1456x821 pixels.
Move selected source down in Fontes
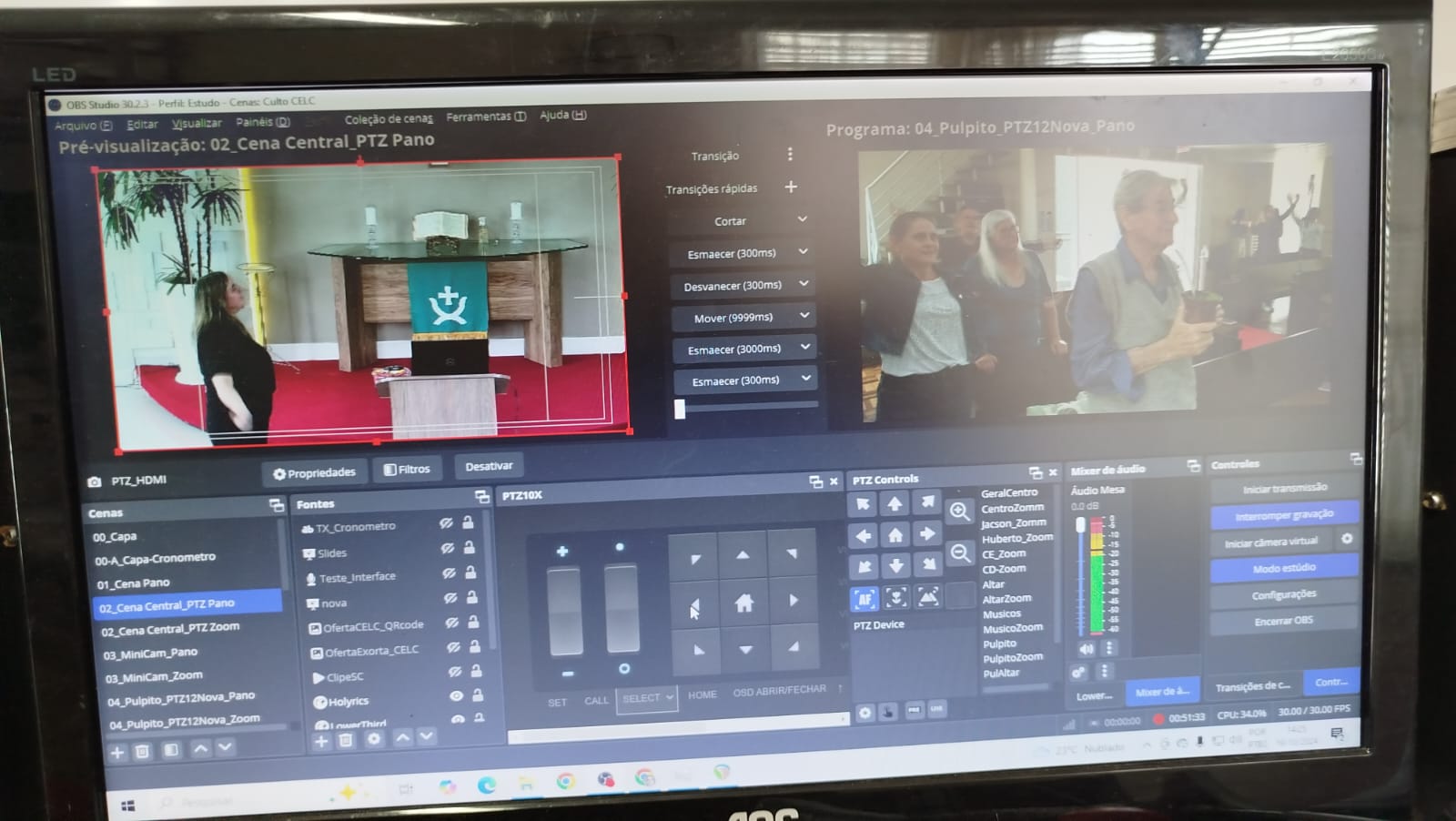[426, 736]
